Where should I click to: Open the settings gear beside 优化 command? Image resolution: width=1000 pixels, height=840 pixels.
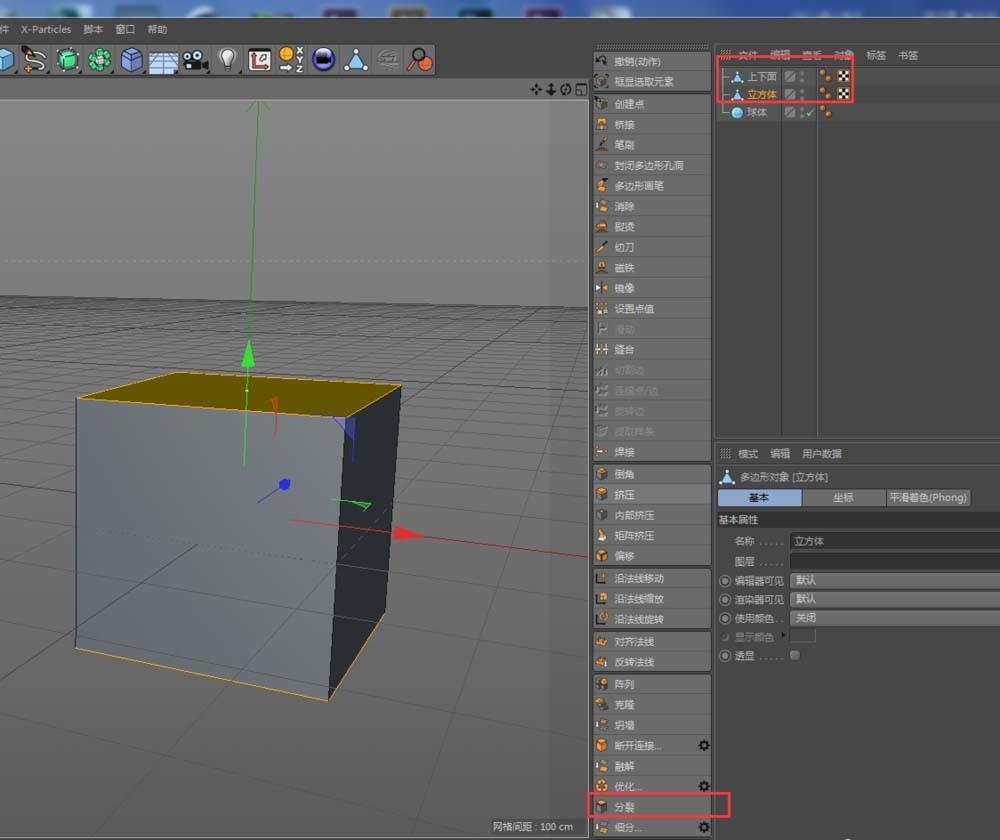click(x=703, y=786)
